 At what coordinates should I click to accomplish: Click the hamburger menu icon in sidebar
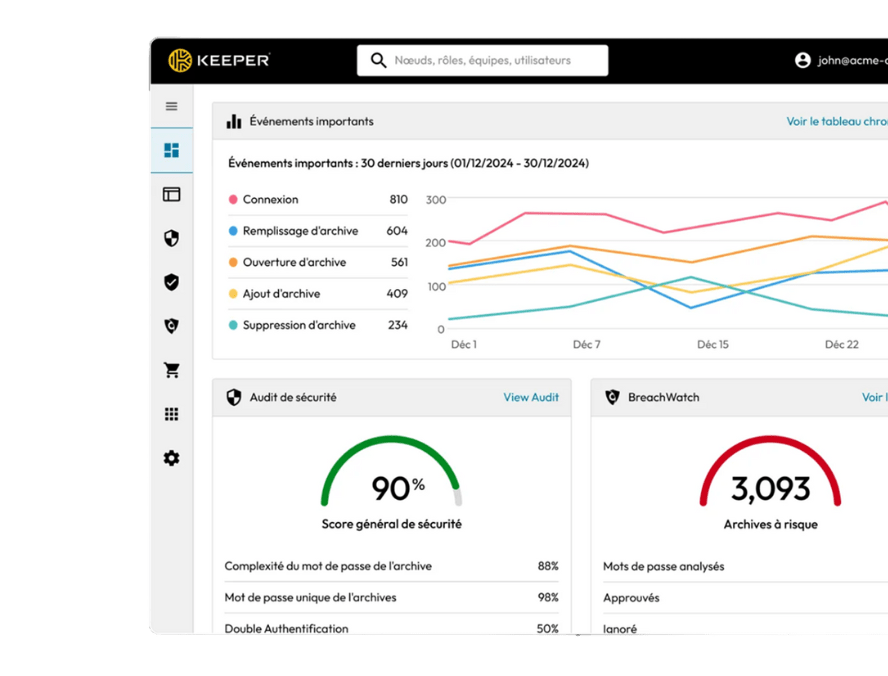coord(171,107)
